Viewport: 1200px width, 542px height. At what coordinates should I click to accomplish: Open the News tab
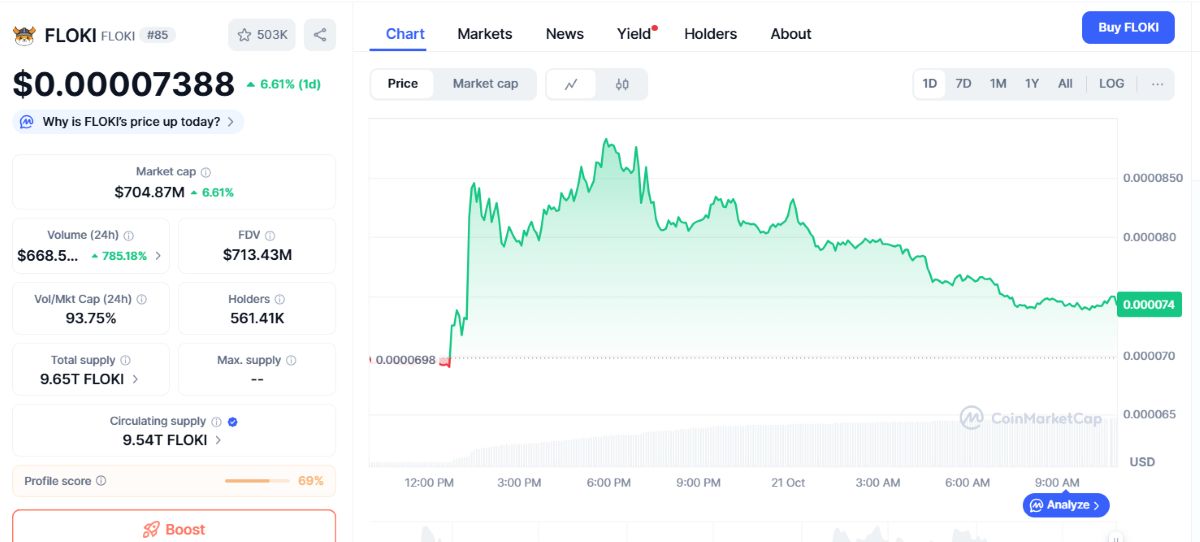(565, 34)
